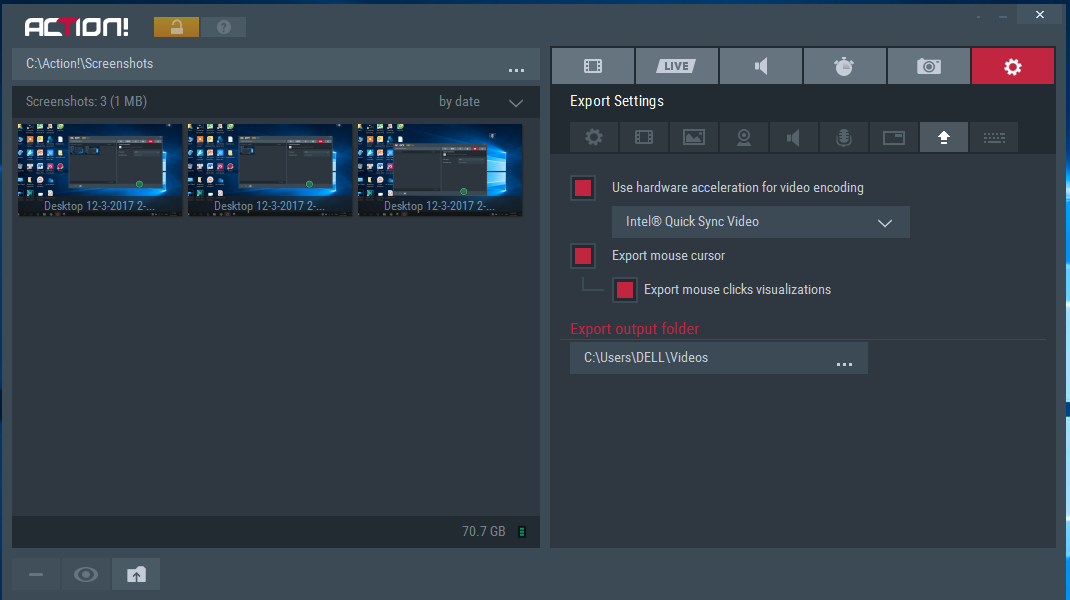The image size is (1070, 600).
Task: Click the preview eye icon
Action: point(86,574)
